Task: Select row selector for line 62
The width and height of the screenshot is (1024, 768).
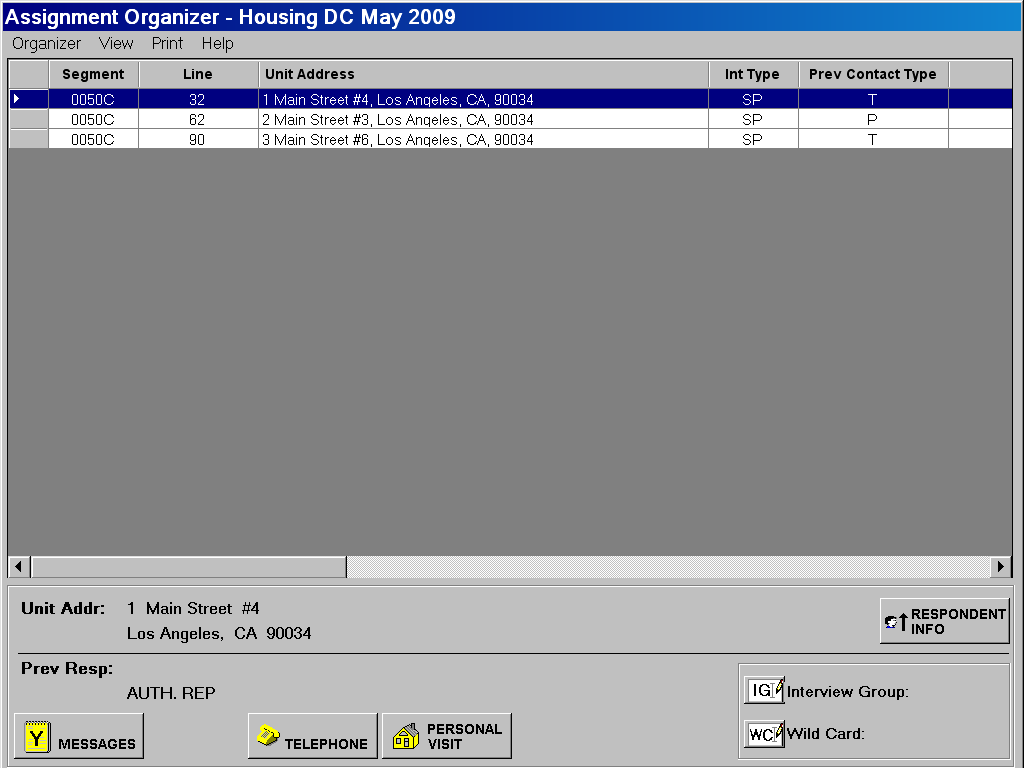Action: pos(28,120)
